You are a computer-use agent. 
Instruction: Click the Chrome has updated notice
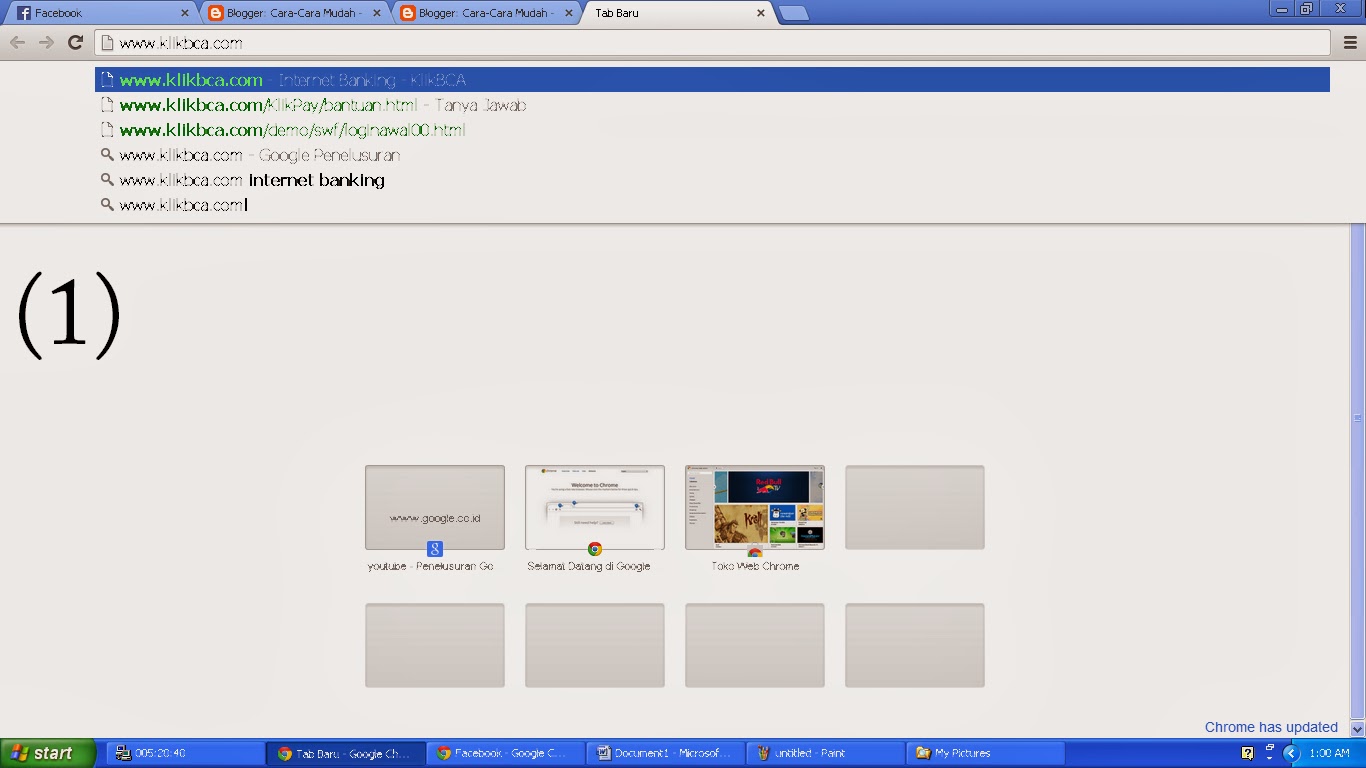(x=1271, y=727)
